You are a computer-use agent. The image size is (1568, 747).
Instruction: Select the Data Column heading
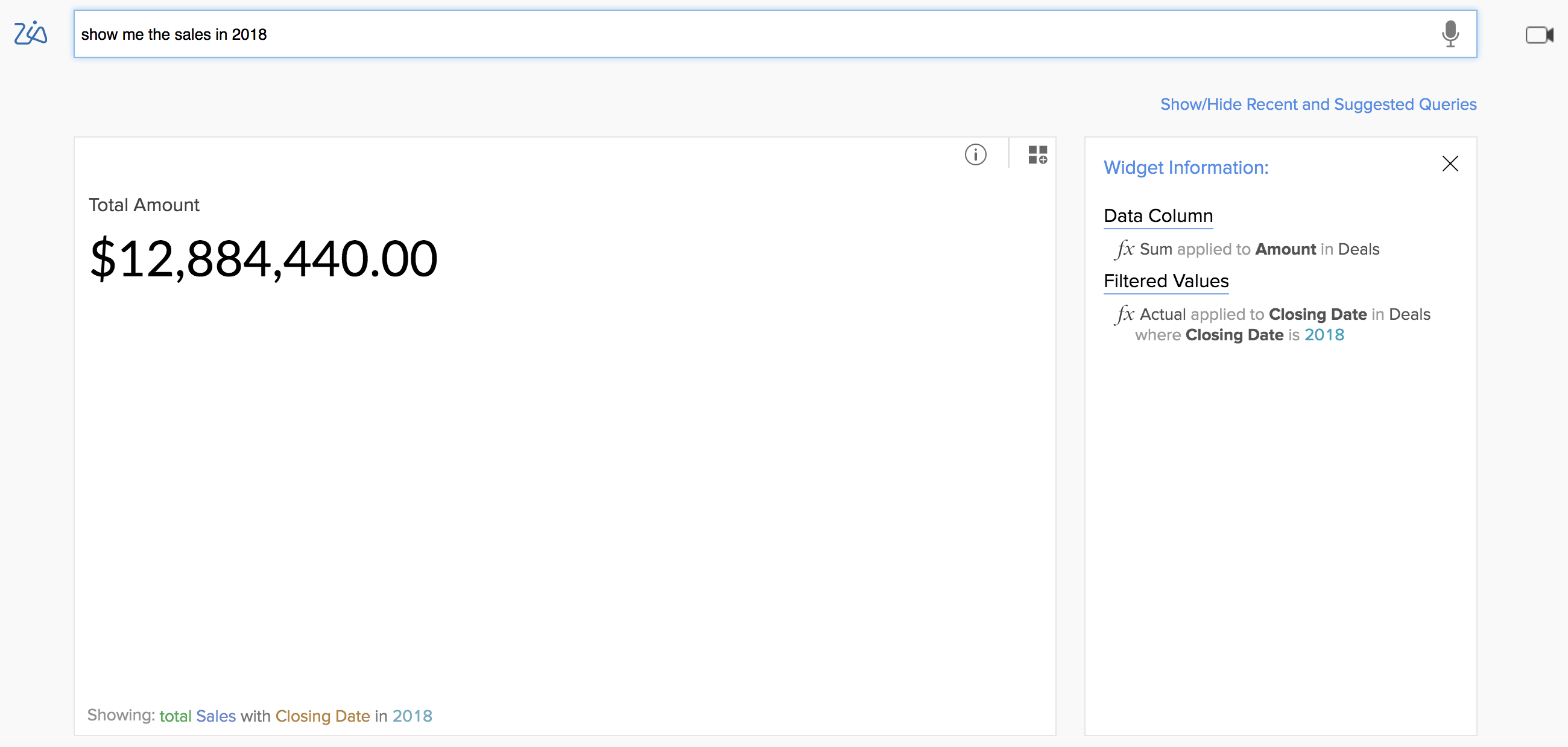click(x=1158, y=216)
